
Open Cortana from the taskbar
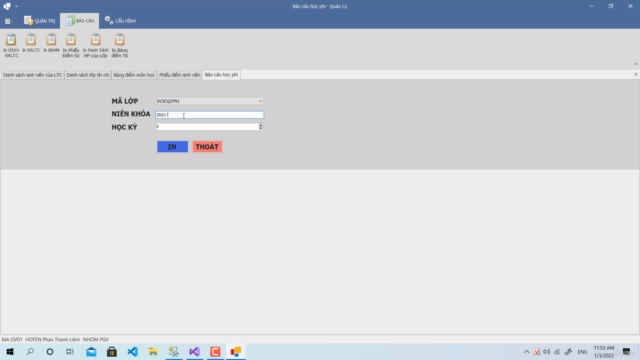pyautogui.click(x=50, y=351)
